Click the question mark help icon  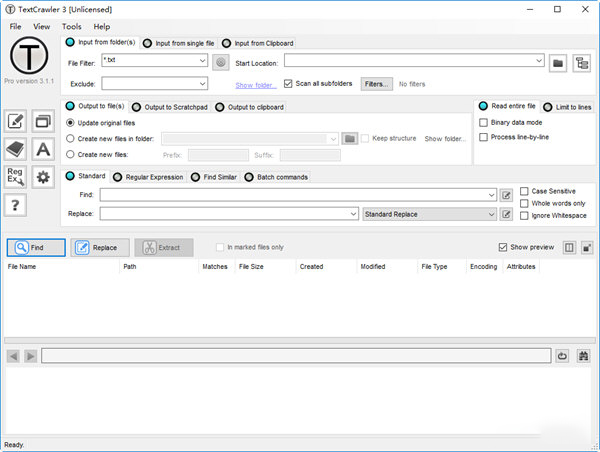16,205
